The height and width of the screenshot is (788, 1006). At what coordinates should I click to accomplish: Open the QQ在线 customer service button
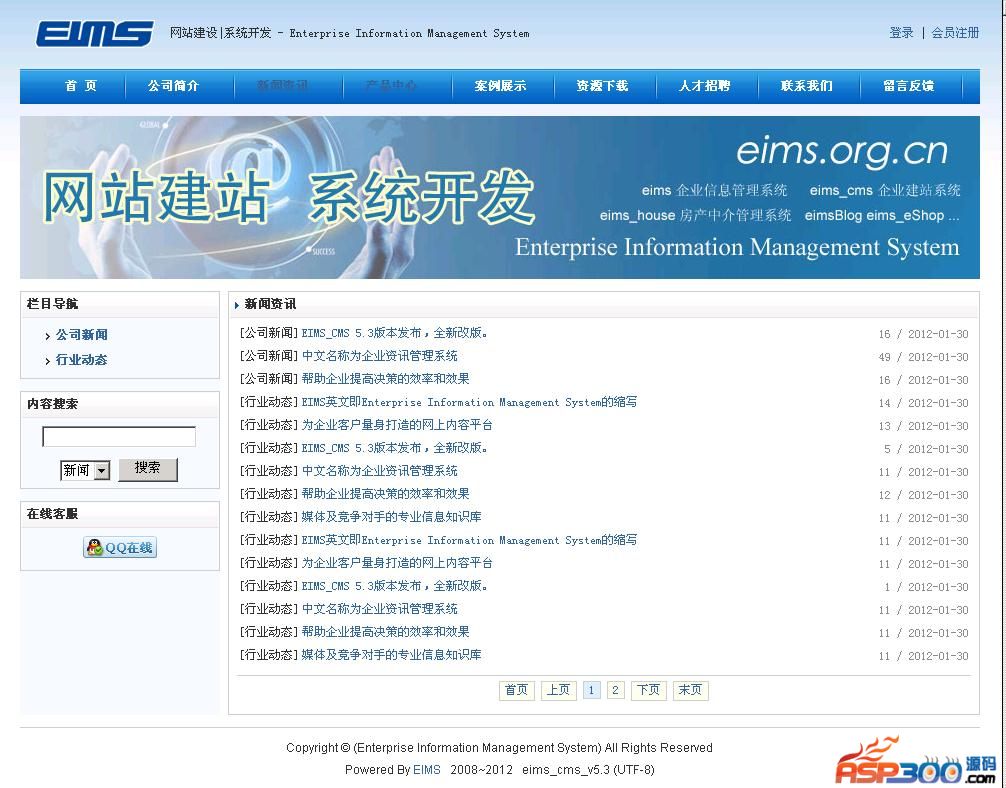120,547
